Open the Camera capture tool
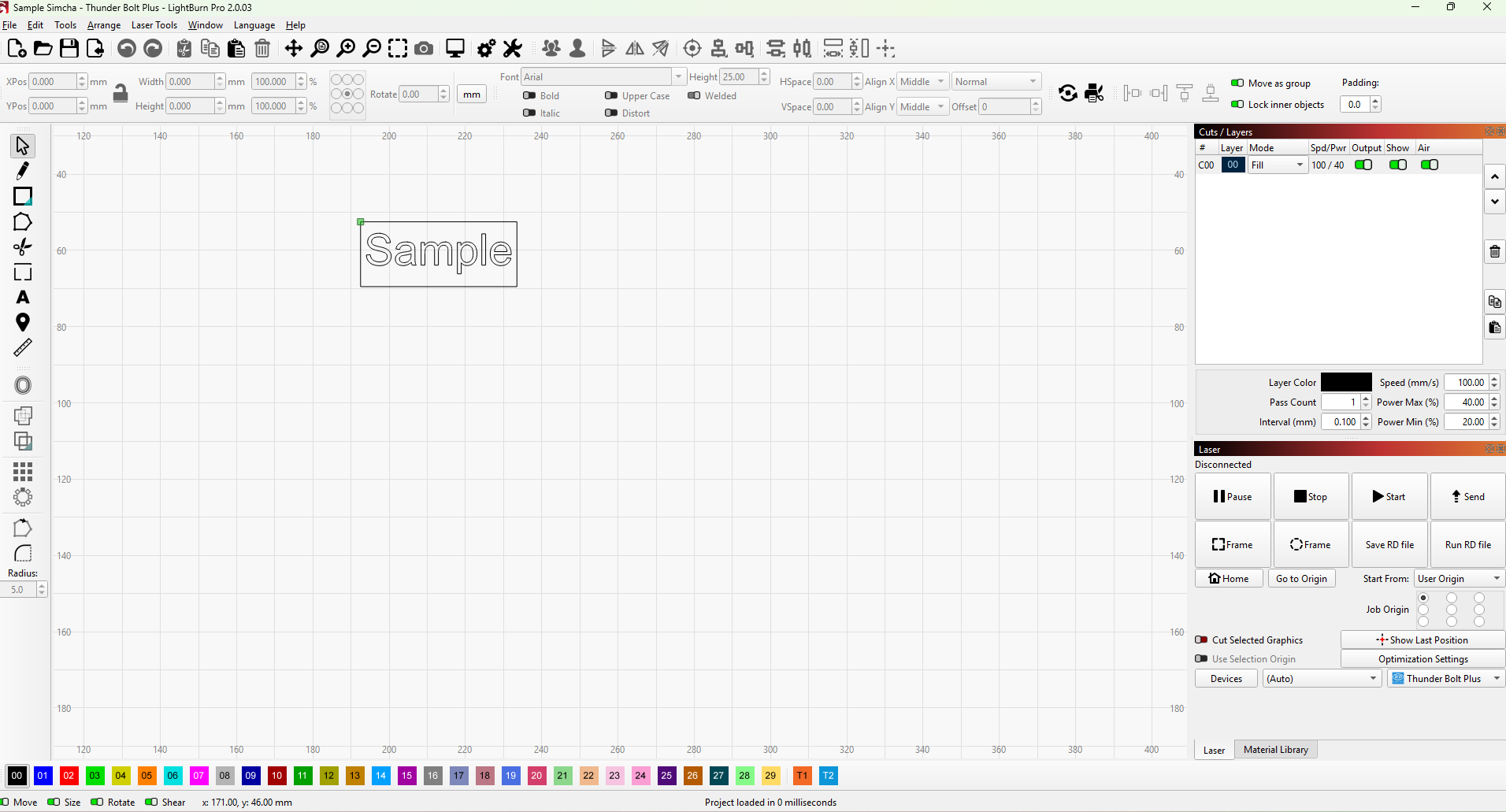The image size is (1506, 812). [424, 49]
